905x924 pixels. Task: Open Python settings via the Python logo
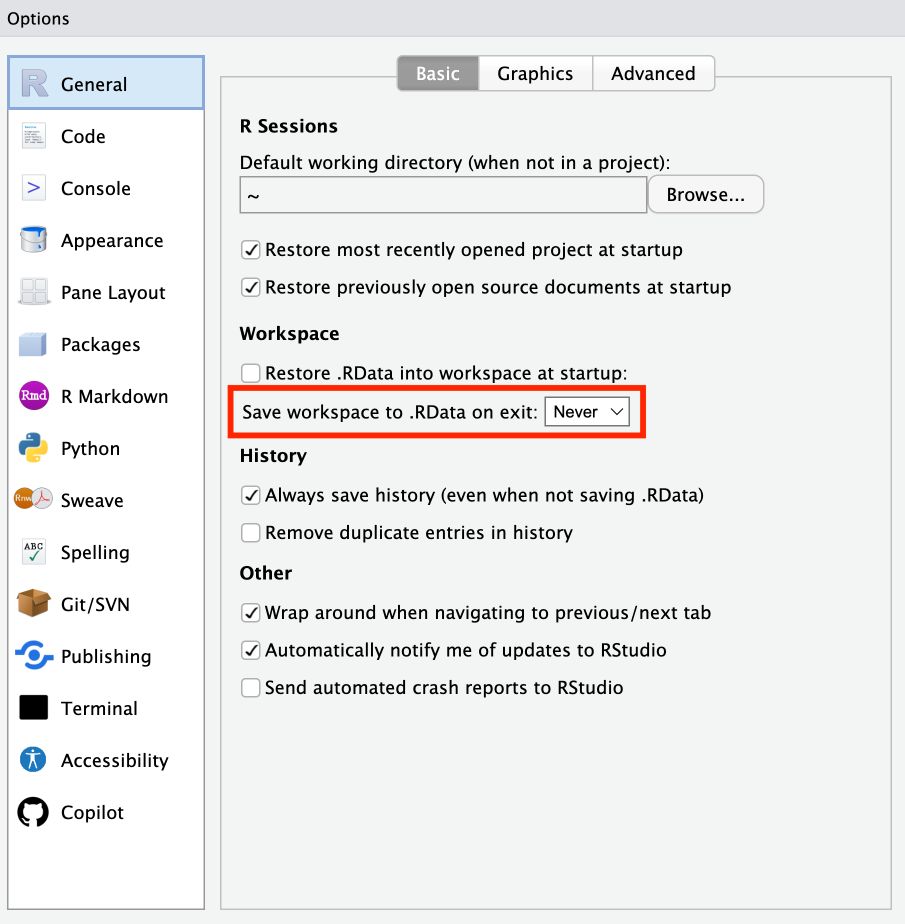pyautogui.click(x=34, y=449)
